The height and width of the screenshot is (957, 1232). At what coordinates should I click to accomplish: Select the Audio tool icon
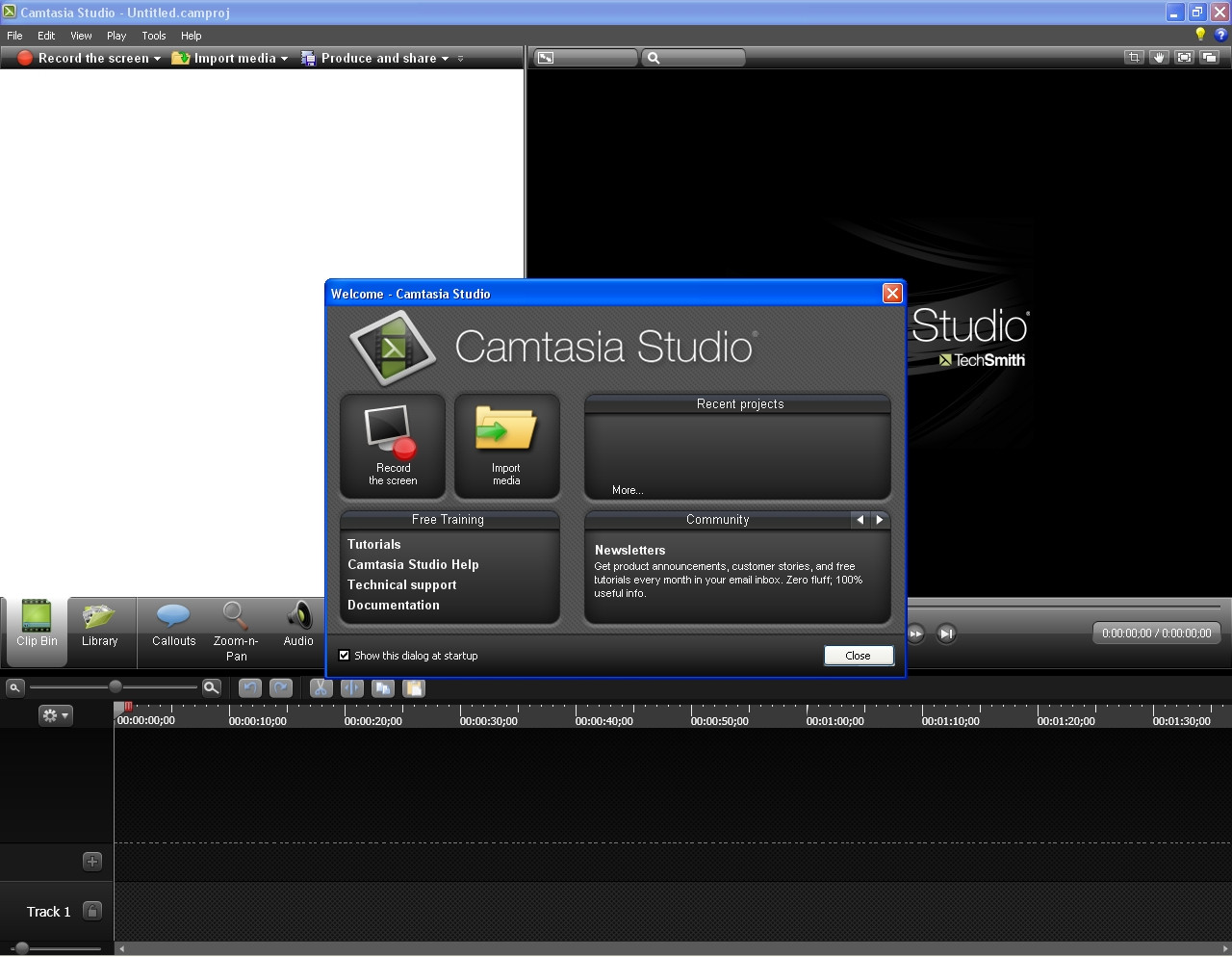click(x=298, y=626)
